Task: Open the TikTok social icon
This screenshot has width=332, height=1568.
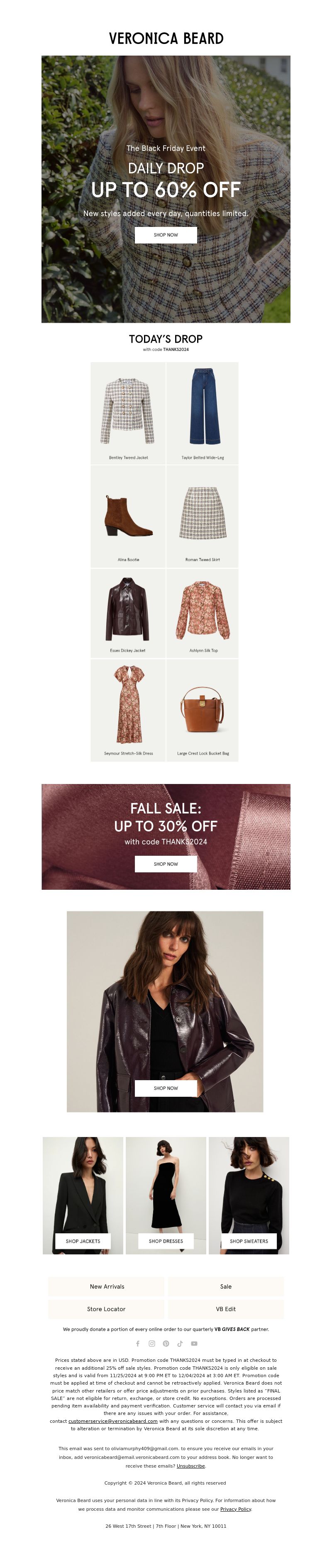Action: 180,1344
